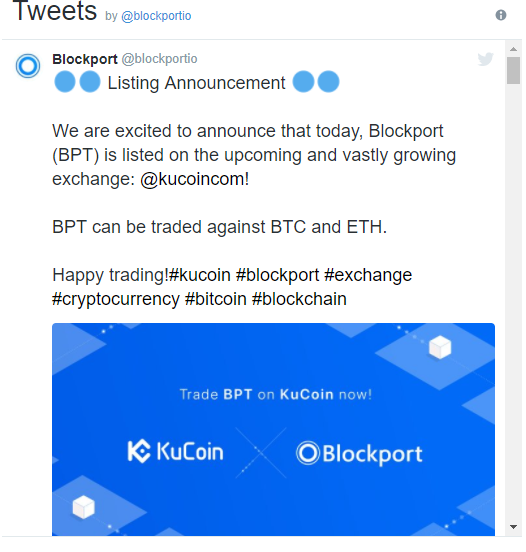Open the @blockportio link in header

(156, 16)
